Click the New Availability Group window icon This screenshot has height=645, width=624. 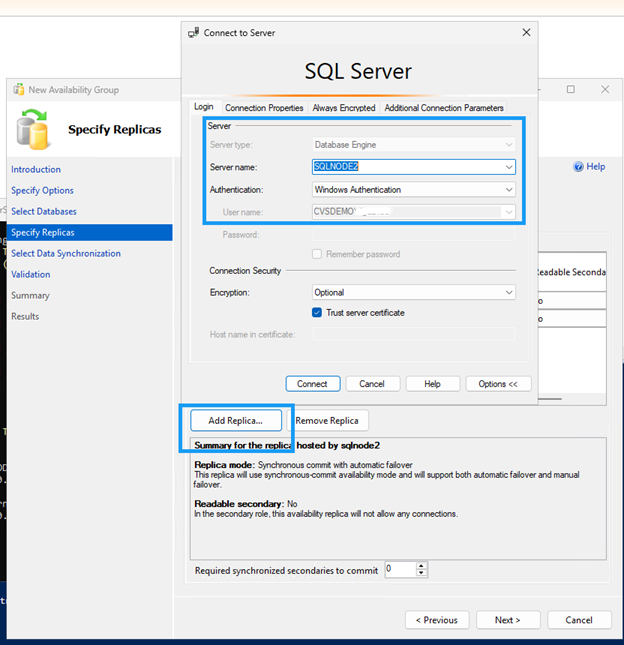point(18,90)
